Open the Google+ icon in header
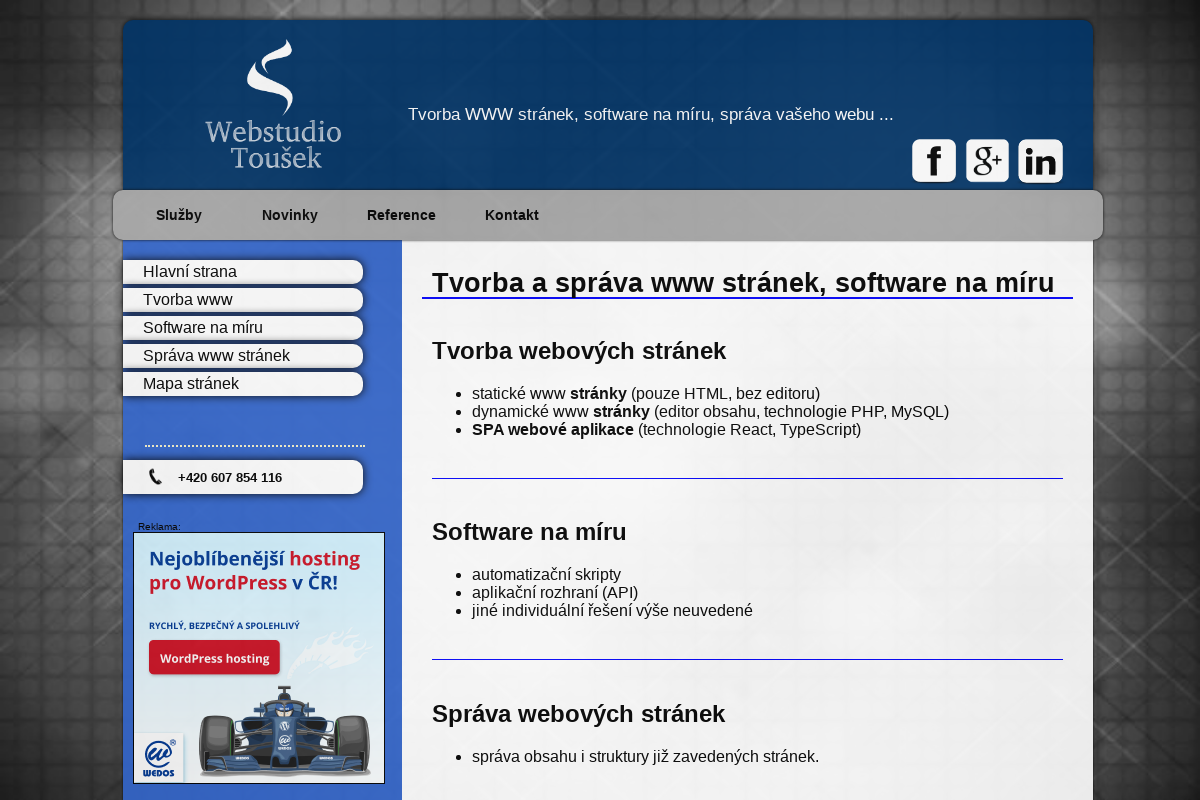The image size is (1200, 800). pyautogui.click(x=987, y=160)
